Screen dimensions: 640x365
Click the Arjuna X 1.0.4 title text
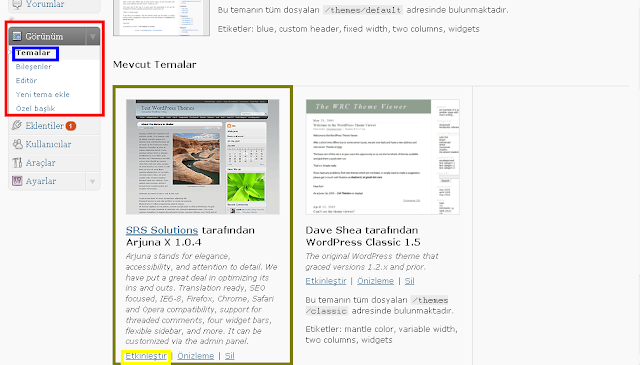tap(164, 242)
